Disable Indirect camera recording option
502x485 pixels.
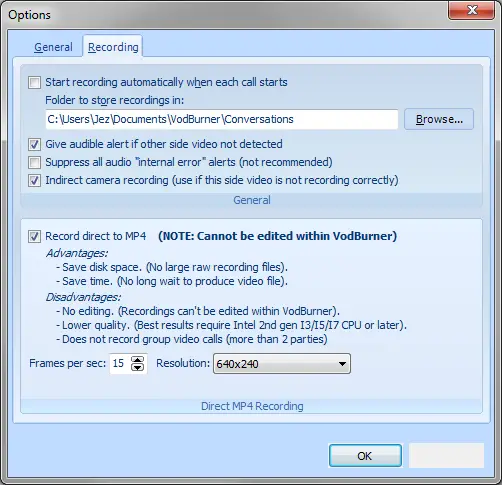[x=34, y=180]
